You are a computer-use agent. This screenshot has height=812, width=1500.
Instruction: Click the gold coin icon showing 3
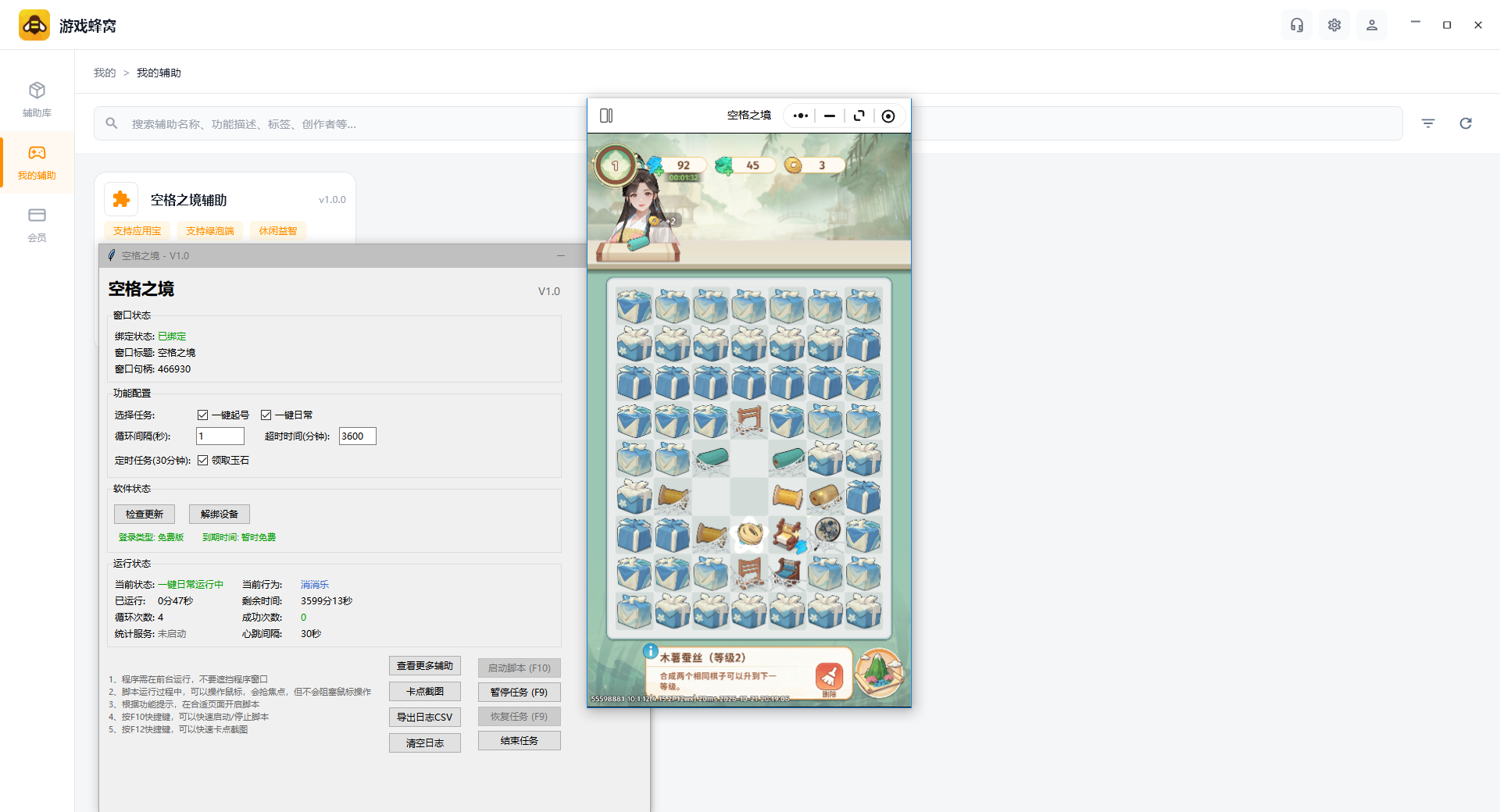click(x=793, y=165)
